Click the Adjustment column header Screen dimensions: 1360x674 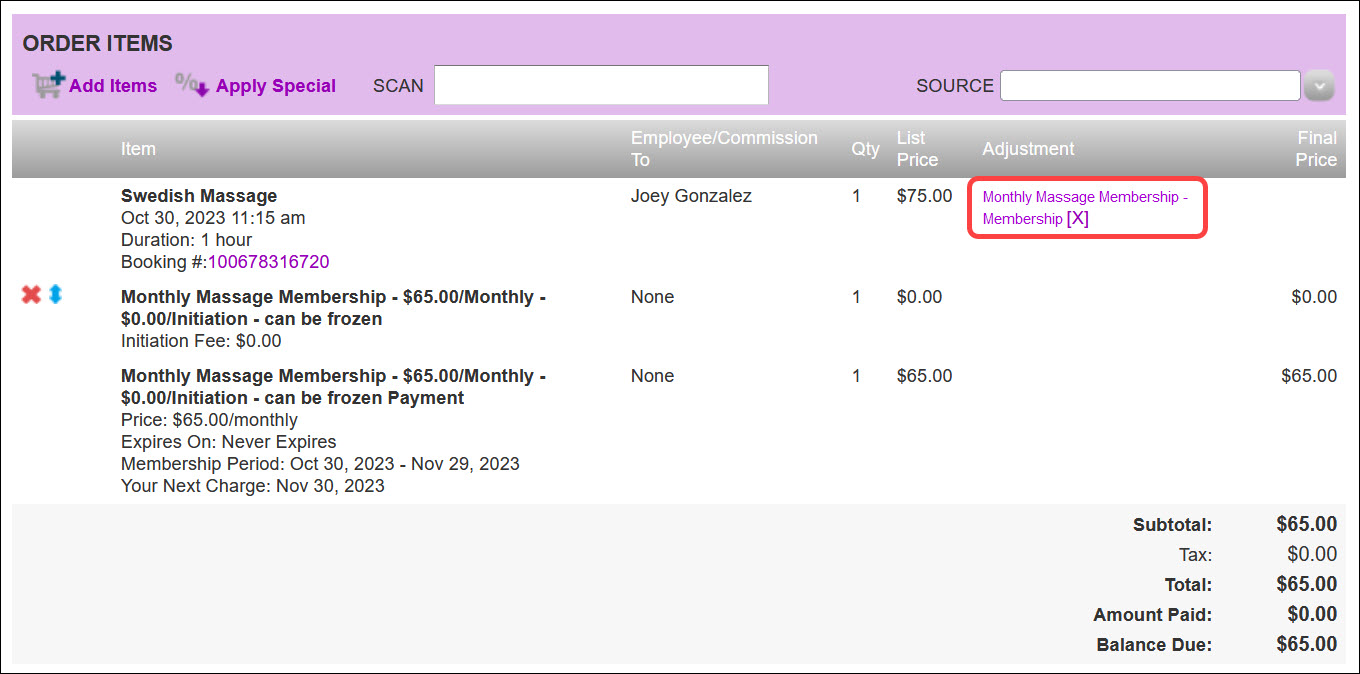pos(1028,148)
